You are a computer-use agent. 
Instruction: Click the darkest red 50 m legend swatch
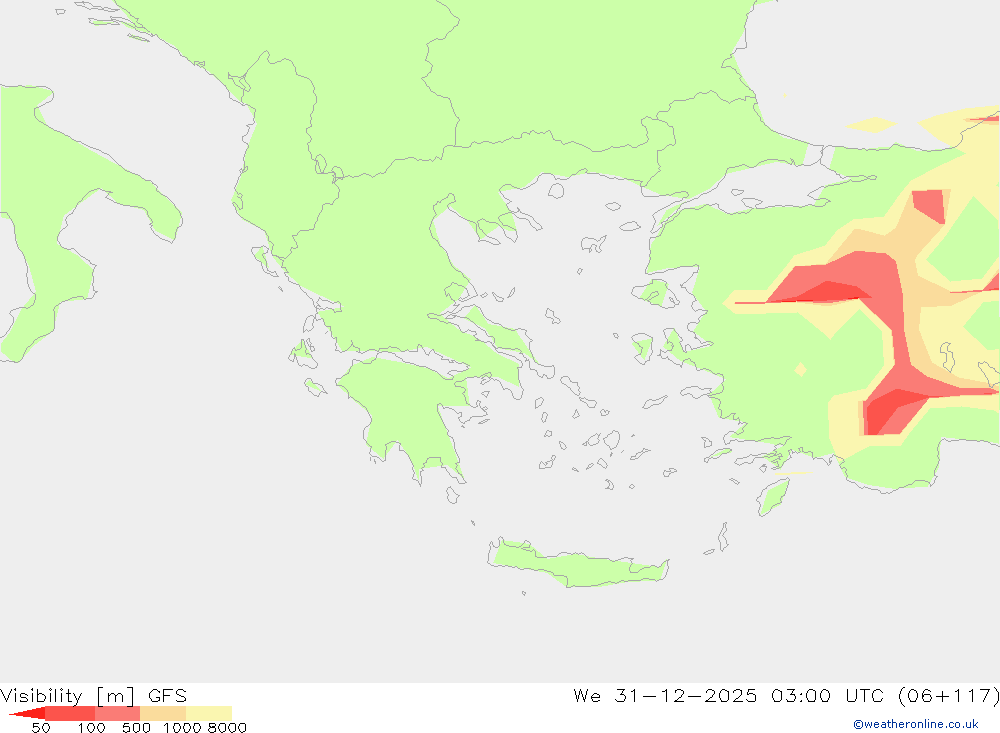pos(27,713)
